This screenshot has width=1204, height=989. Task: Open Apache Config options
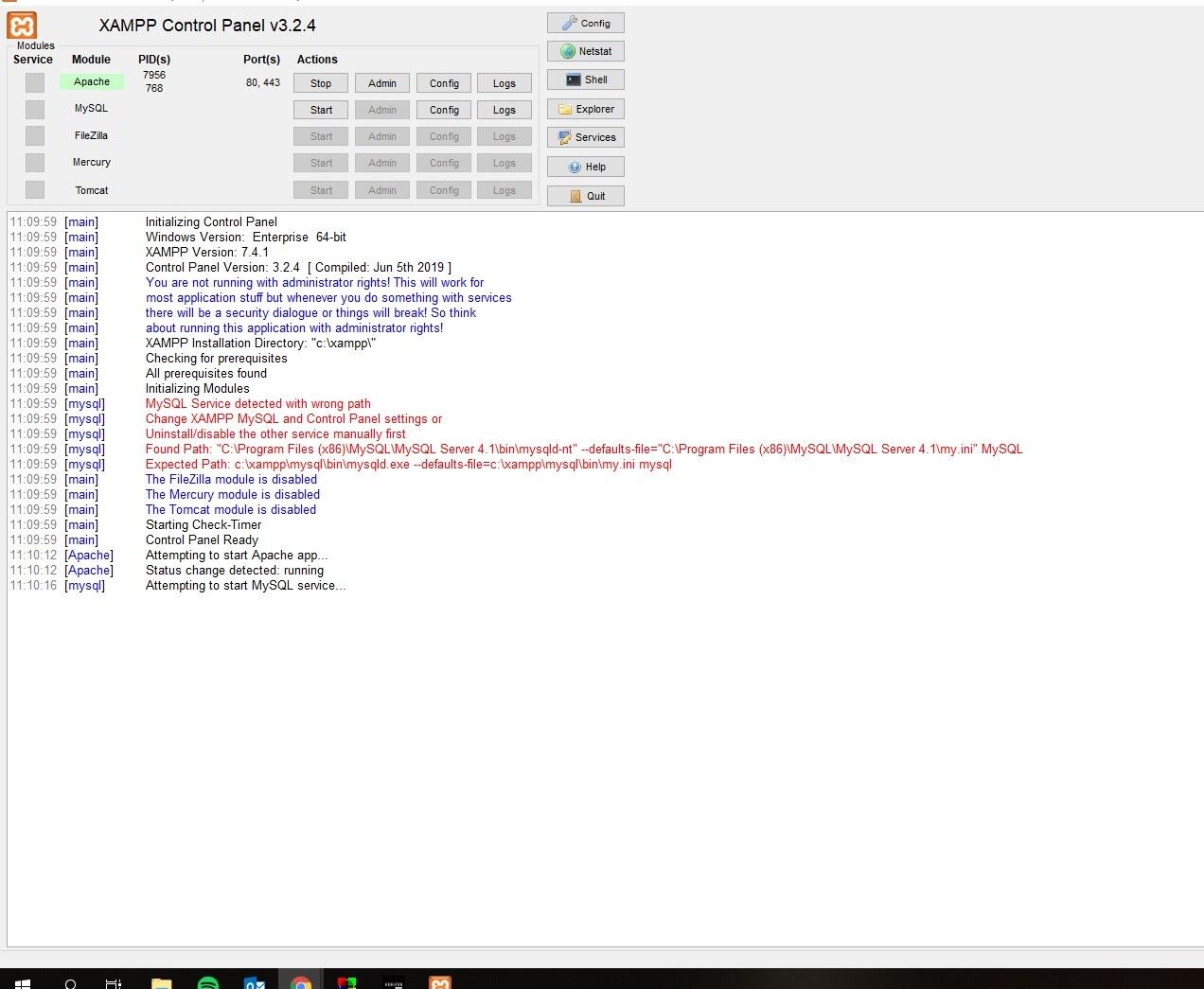(444, 83)
